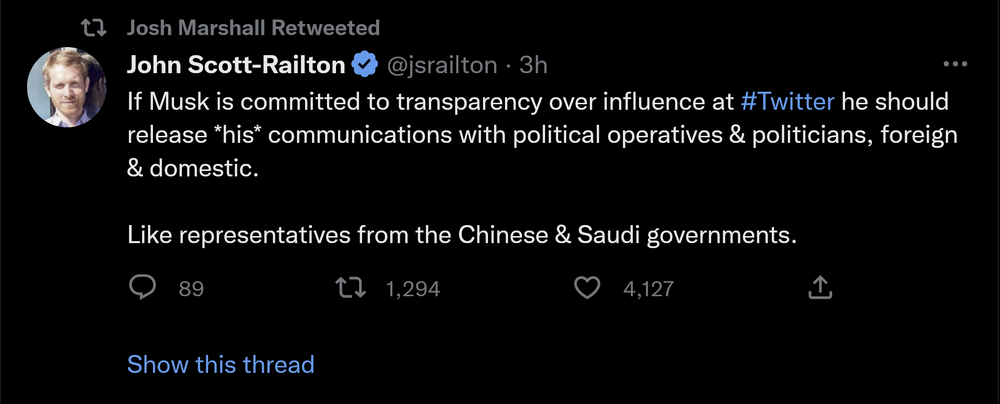1000x404 pixels.
Task: Click the 1,294 retweets count
Action: coord(412,290)
